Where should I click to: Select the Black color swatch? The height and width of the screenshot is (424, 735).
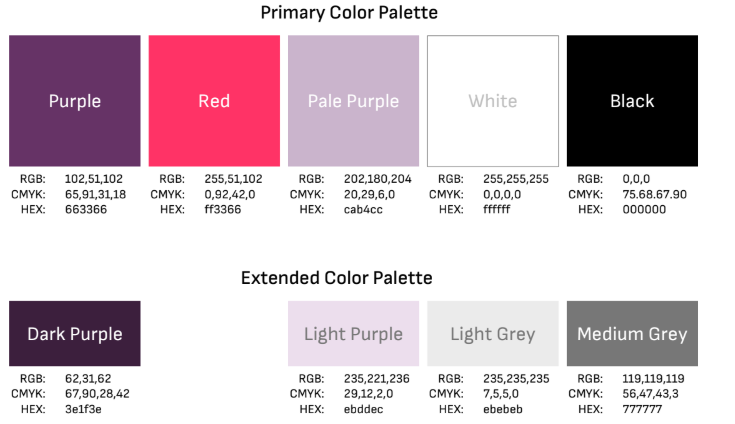pos(632,101)
